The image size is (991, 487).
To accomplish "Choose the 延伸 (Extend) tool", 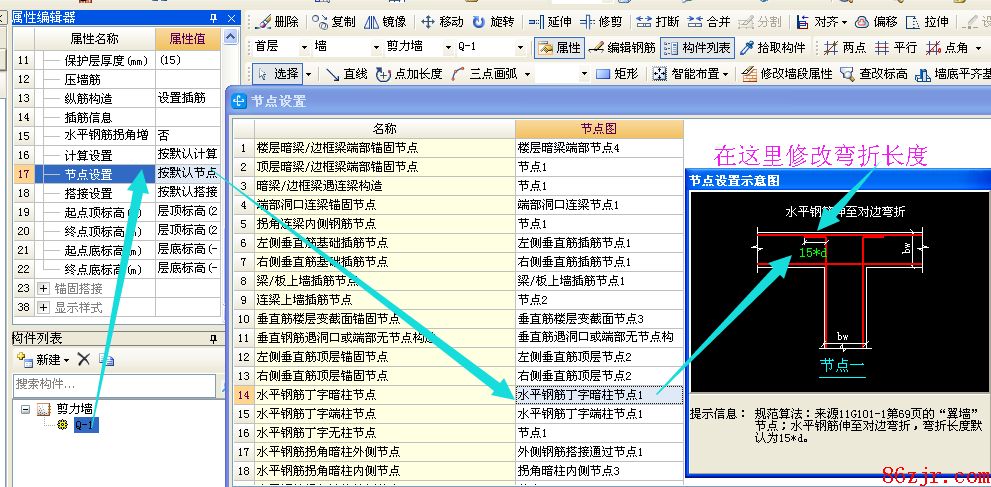I will pyautogui.click(x=550, y=21).
